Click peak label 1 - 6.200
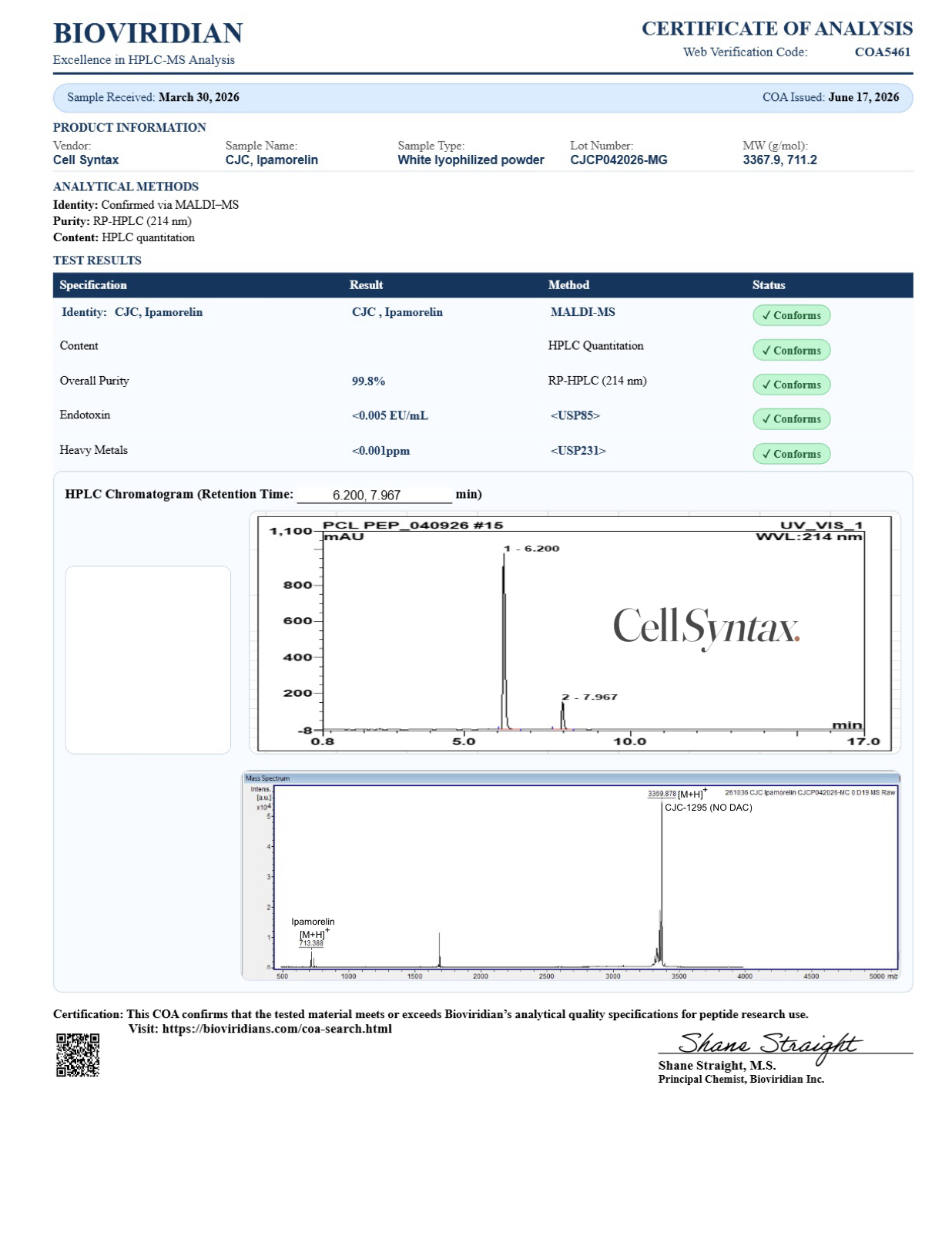Viewport: 952px width, 1233px height. pos(531,549)
